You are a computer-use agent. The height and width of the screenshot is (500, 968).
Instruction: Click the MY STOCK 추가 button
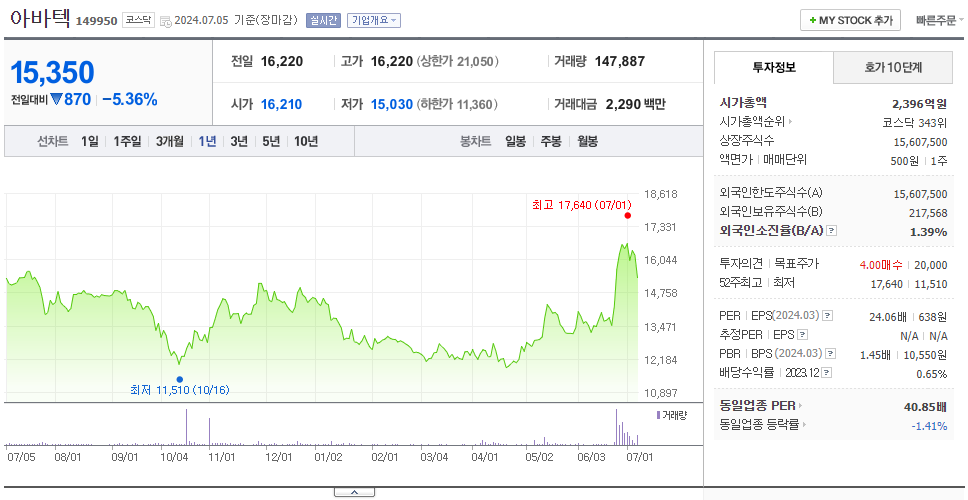click(x=851, y=20)
